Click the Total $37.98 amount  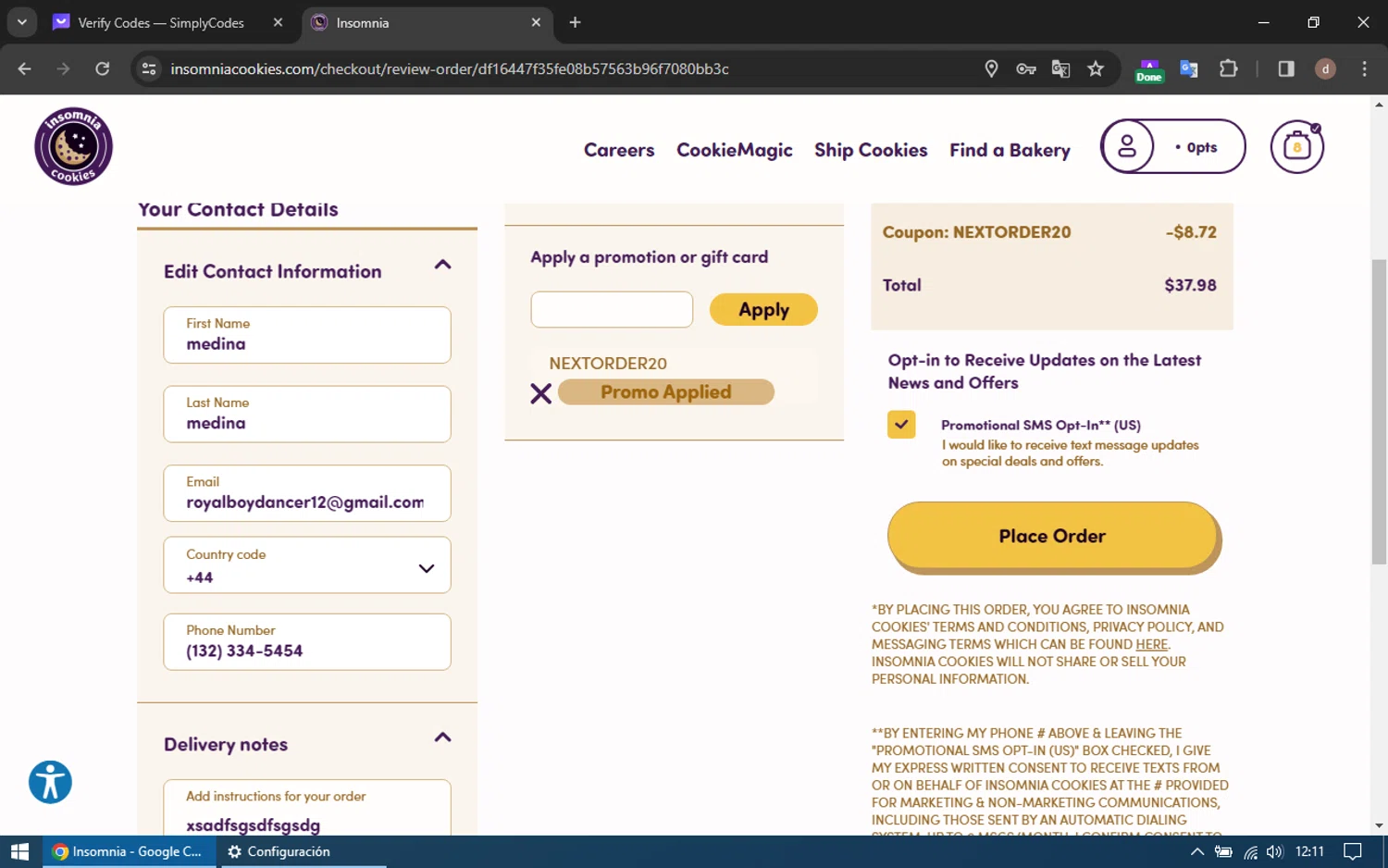pyautogui.click(x=1190, y=285)
